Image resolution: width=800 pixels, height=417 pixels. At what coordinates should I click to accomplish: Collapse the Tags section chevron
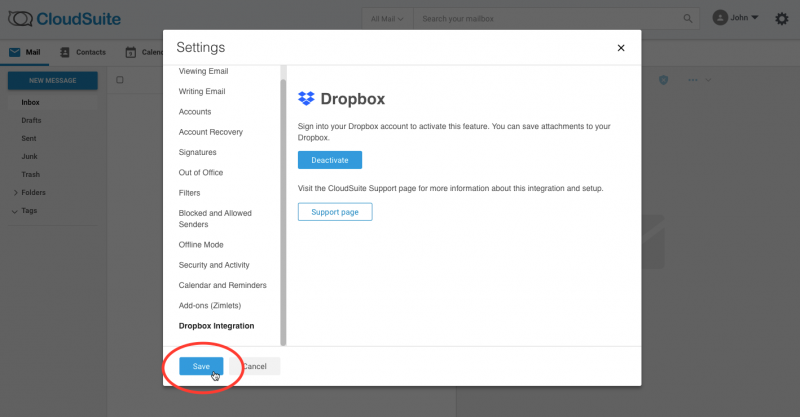click(x=14, y=211)
